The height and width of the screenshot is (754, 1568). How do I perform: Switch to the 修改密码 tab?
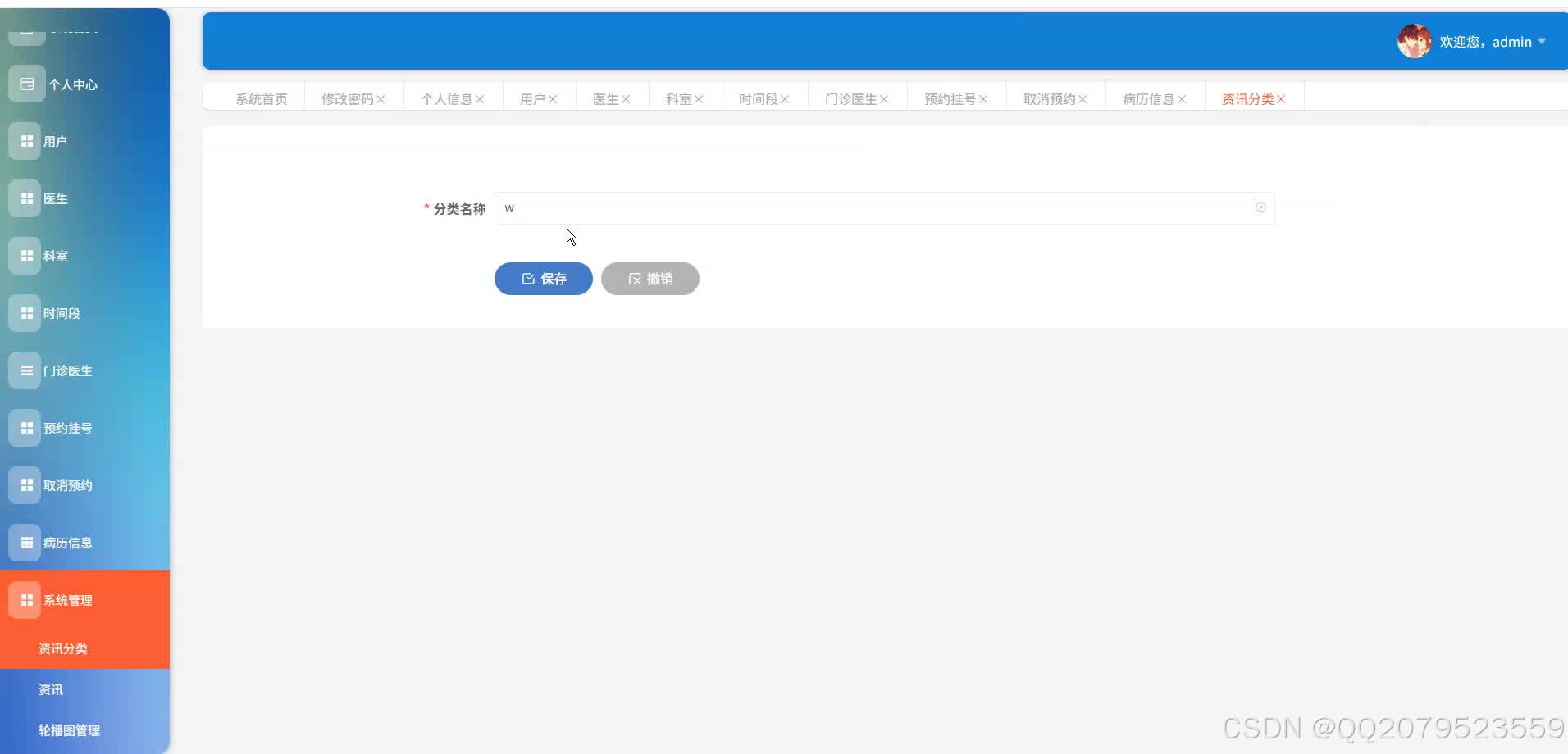[x=347, y=99]
